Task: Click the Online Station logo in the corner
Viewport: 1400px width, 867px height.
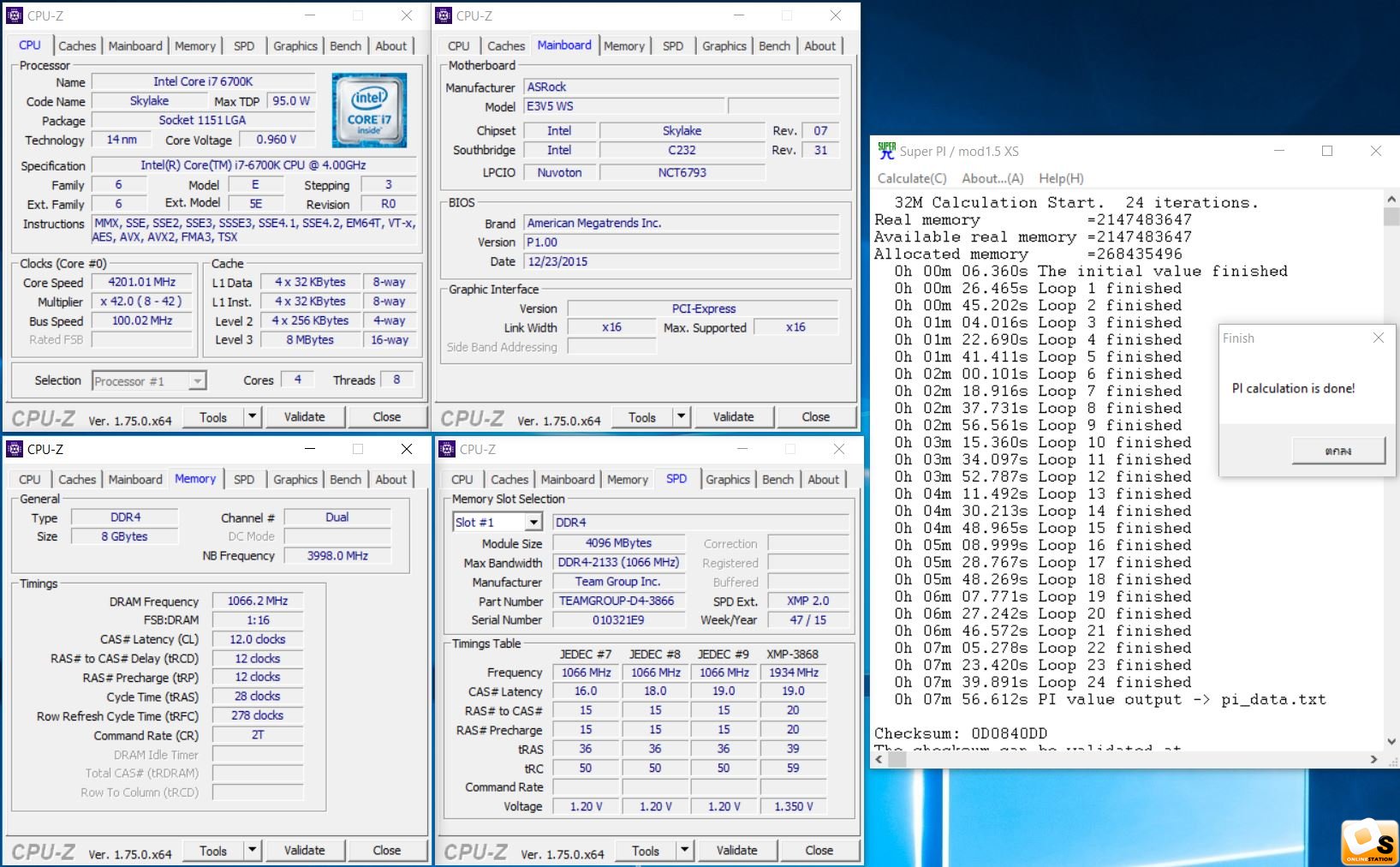Action: point(1370,842)
